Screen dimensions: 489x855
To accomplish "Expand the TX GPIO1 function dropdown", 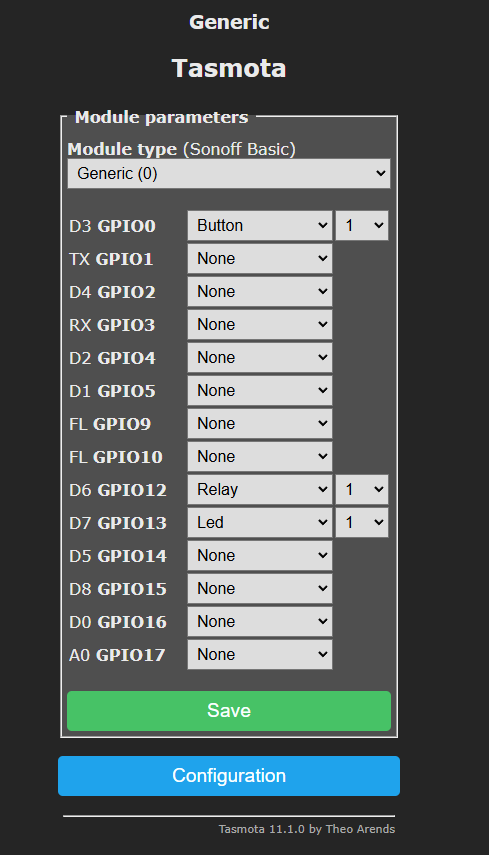I will 260,258.
